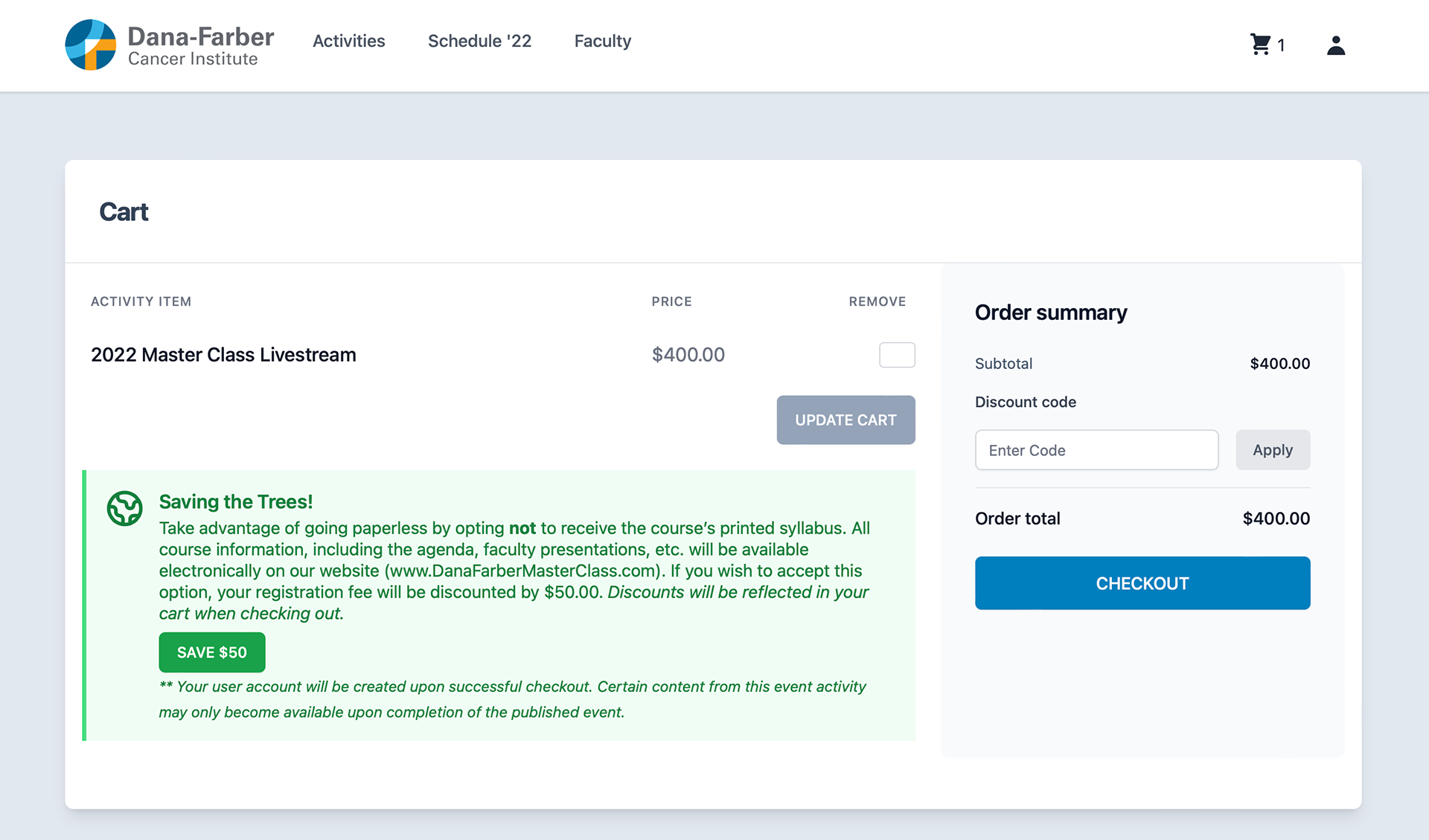Click the Saving the Trees heading
1429x840 pixels.
(235, 502)
